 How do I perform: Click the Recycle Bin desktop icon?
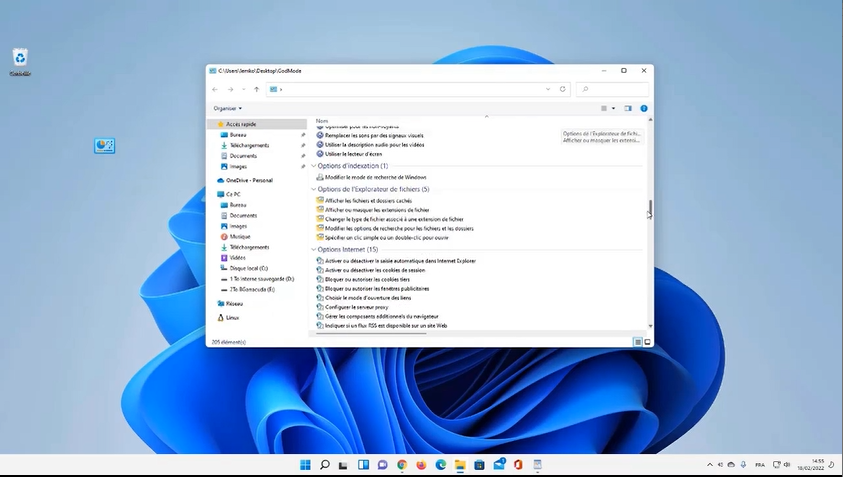20,59
